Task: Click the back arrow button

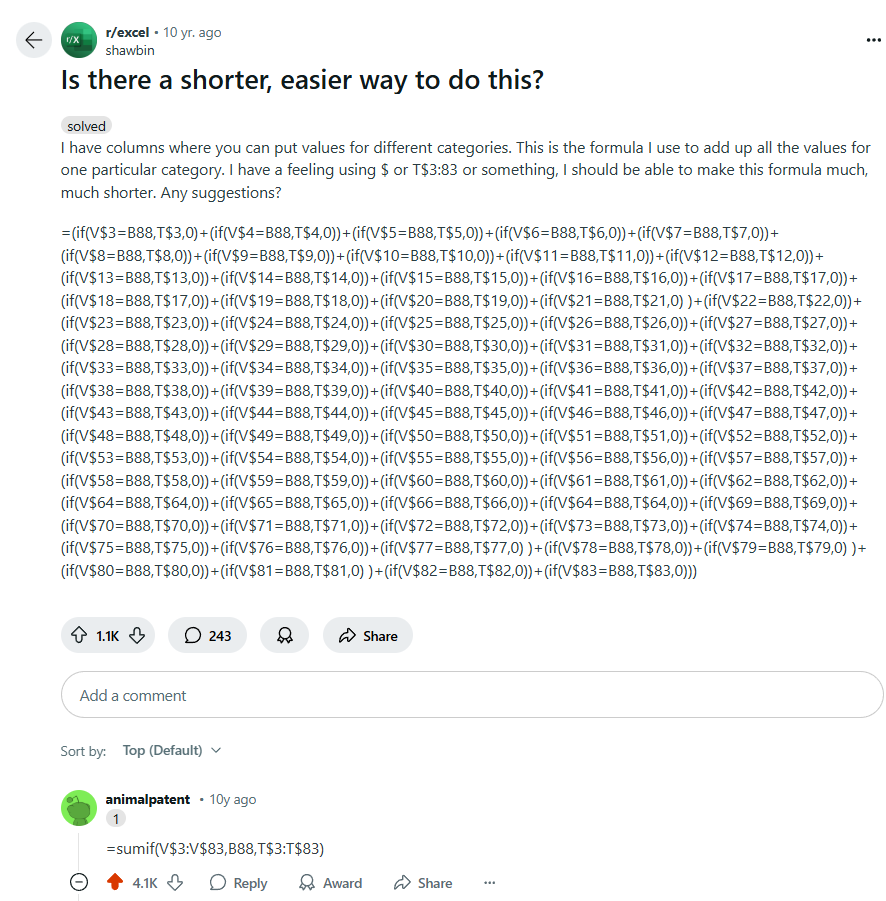Action: [34, 40]
